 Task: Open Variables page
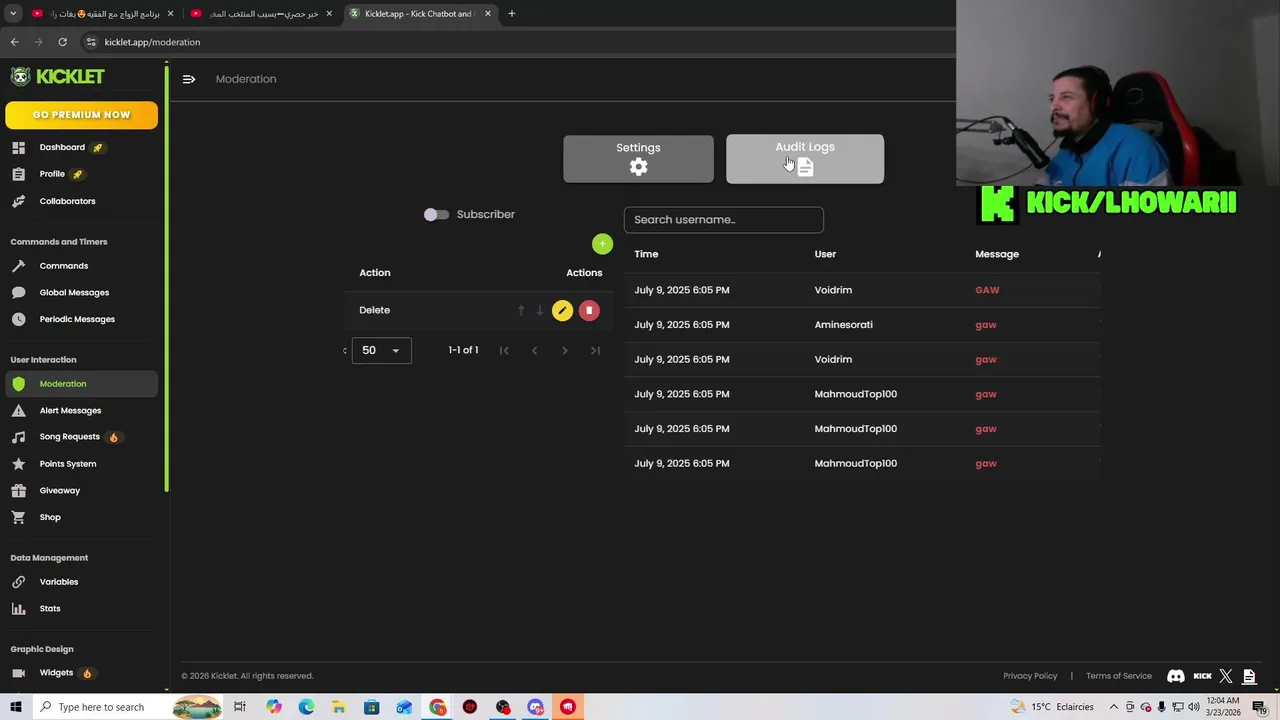pyautogui.click(x=59, y=582)
